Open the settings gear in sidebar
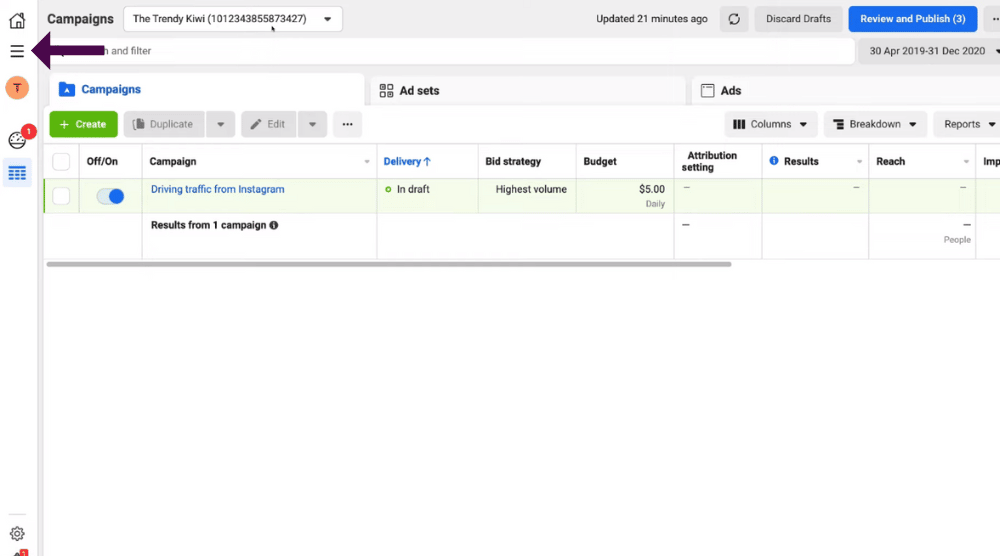This screenshot has height=556, width=1000. tap(17, 533)
